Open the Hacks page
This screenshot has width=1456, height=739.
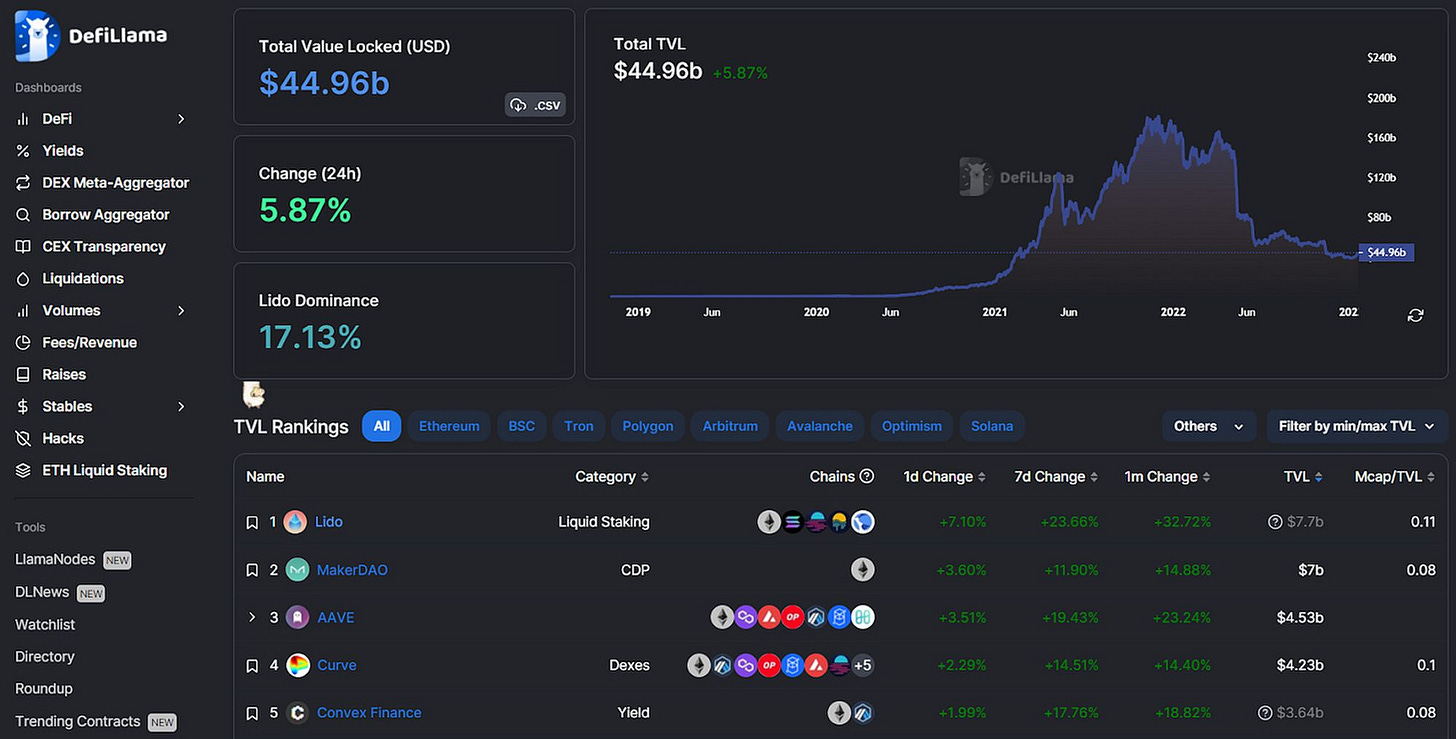[63, 439]
